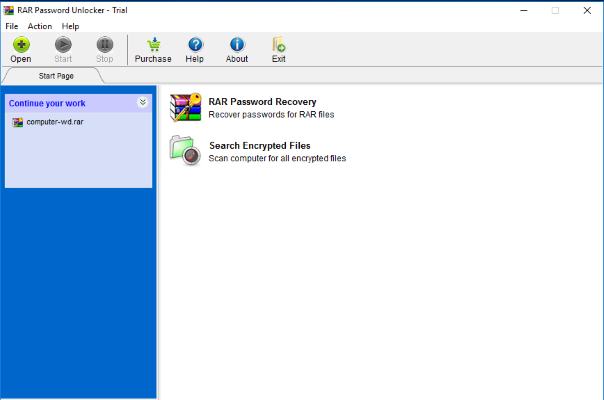Open the File menu
The image size is (604, 400).
coord(12,26)
